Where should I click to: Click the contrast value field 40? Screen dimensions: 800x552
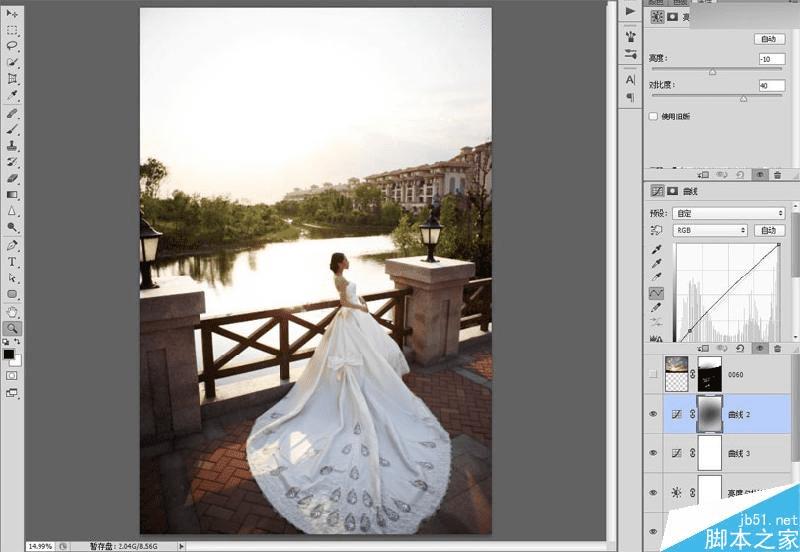[771, 86]
